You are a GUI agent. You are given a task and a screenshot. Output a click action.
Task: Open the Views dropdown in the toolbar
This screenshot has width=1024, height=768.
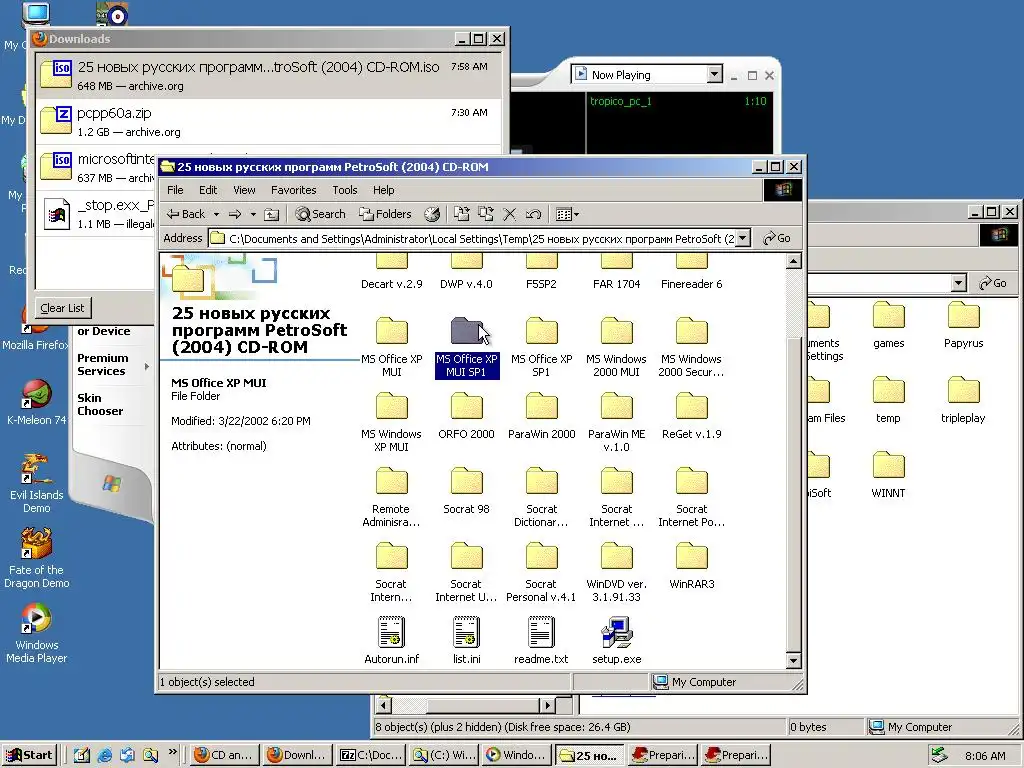coord(567,214)
